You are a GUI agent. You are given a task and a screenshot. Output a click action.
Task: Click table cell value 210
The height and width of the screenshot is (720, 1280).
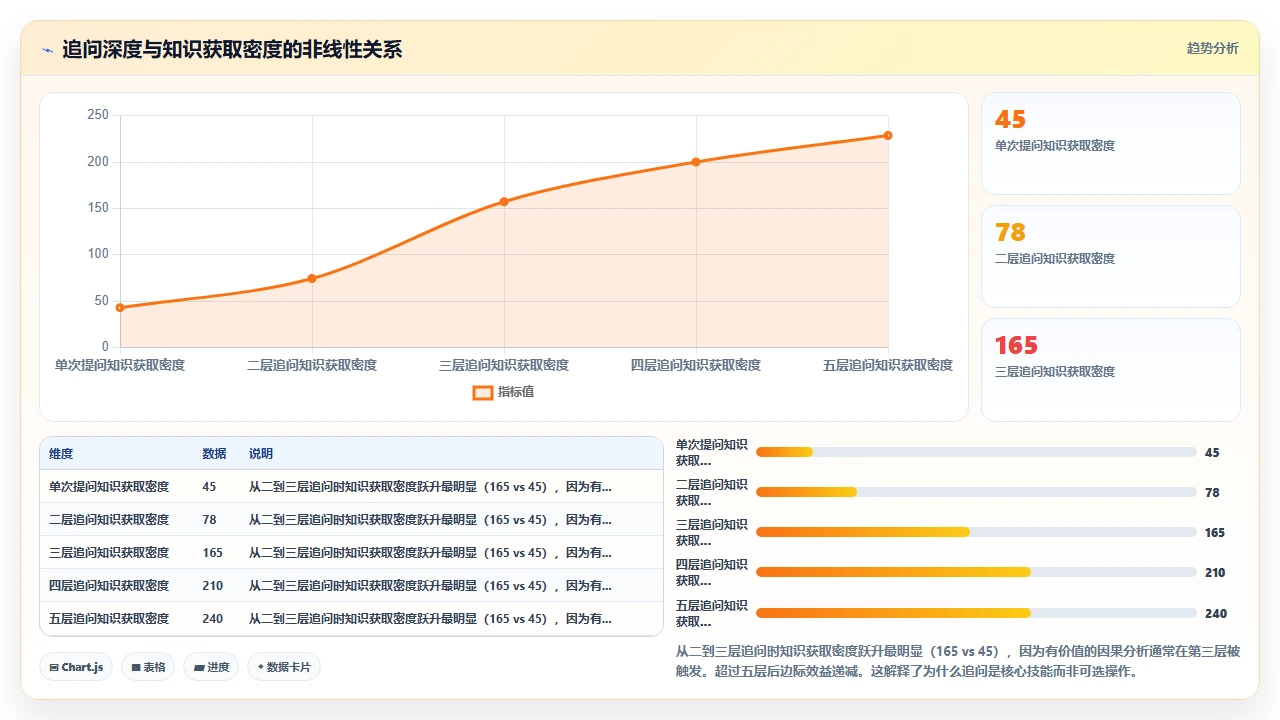tap(213, 586)
